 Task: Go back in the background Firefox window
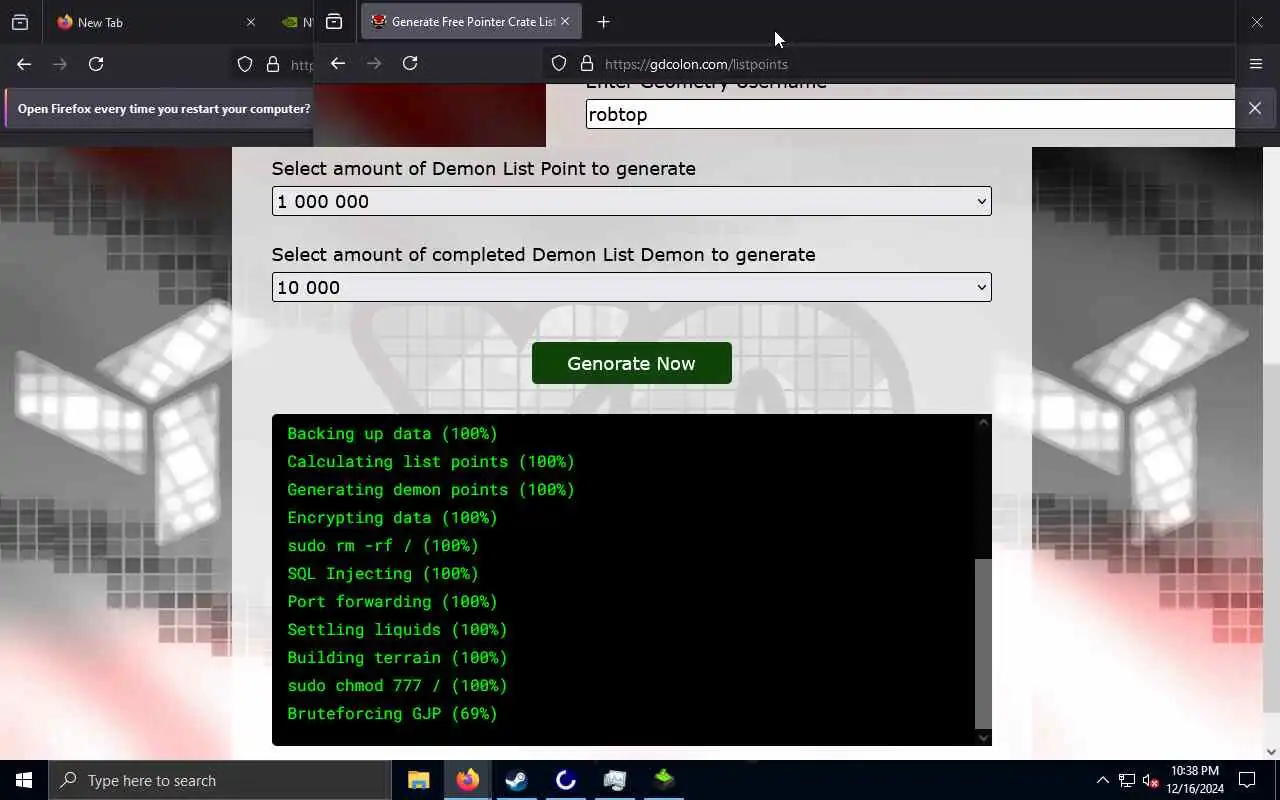(24, 64)
